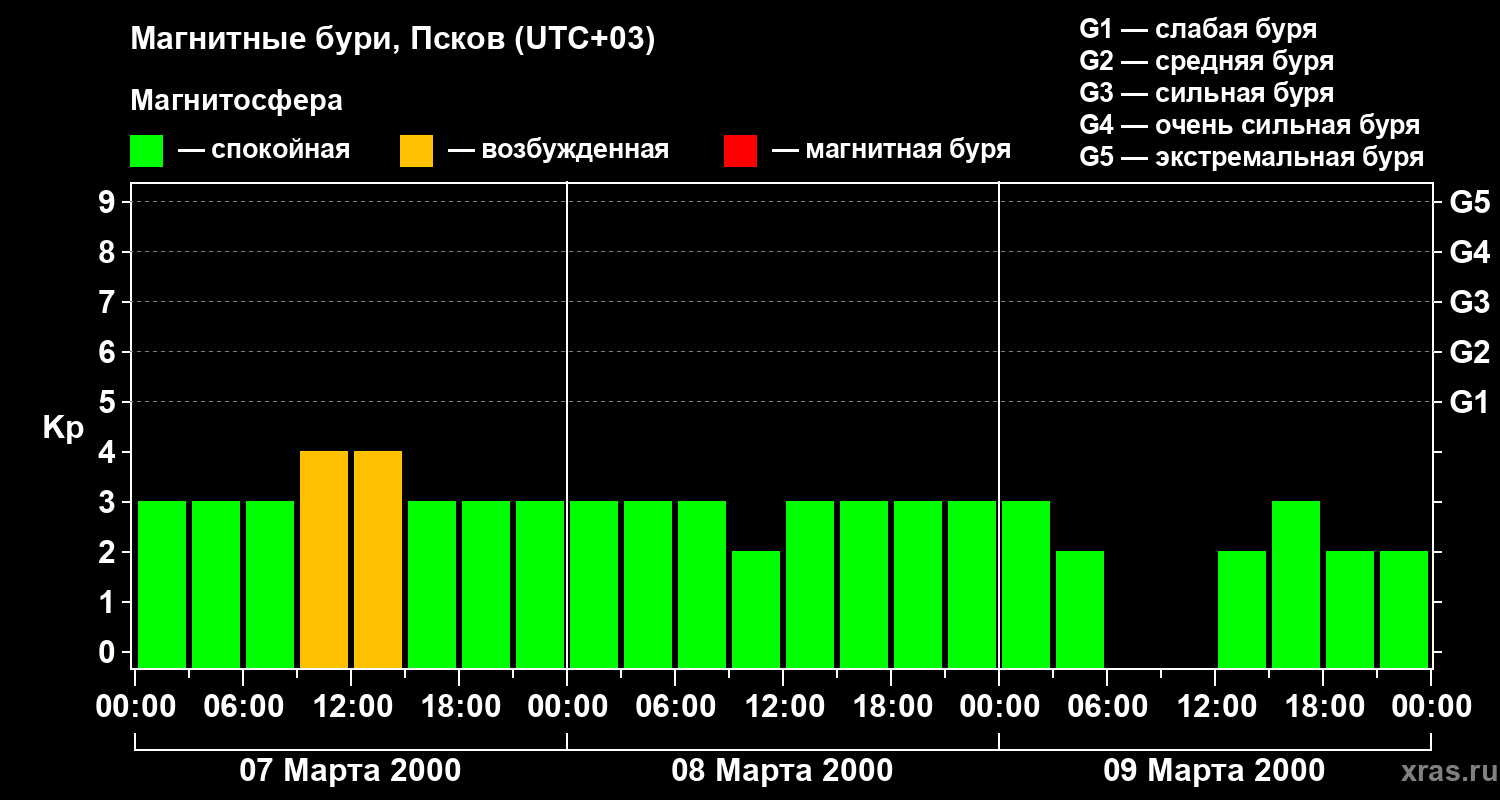Click the 12:00 tick label under 07 Марта

click(351, 707)
